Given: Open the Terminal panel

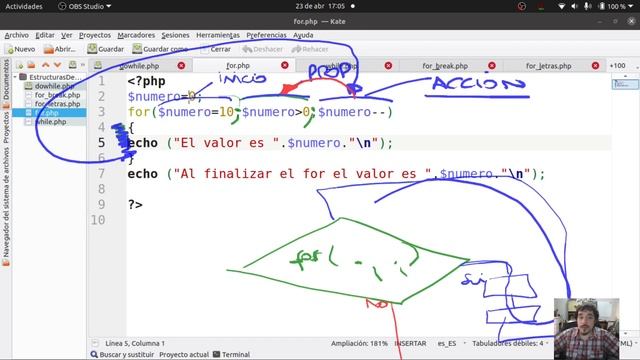Looking at the screenshot, I should pyautogui.click(x=231, y=354).
